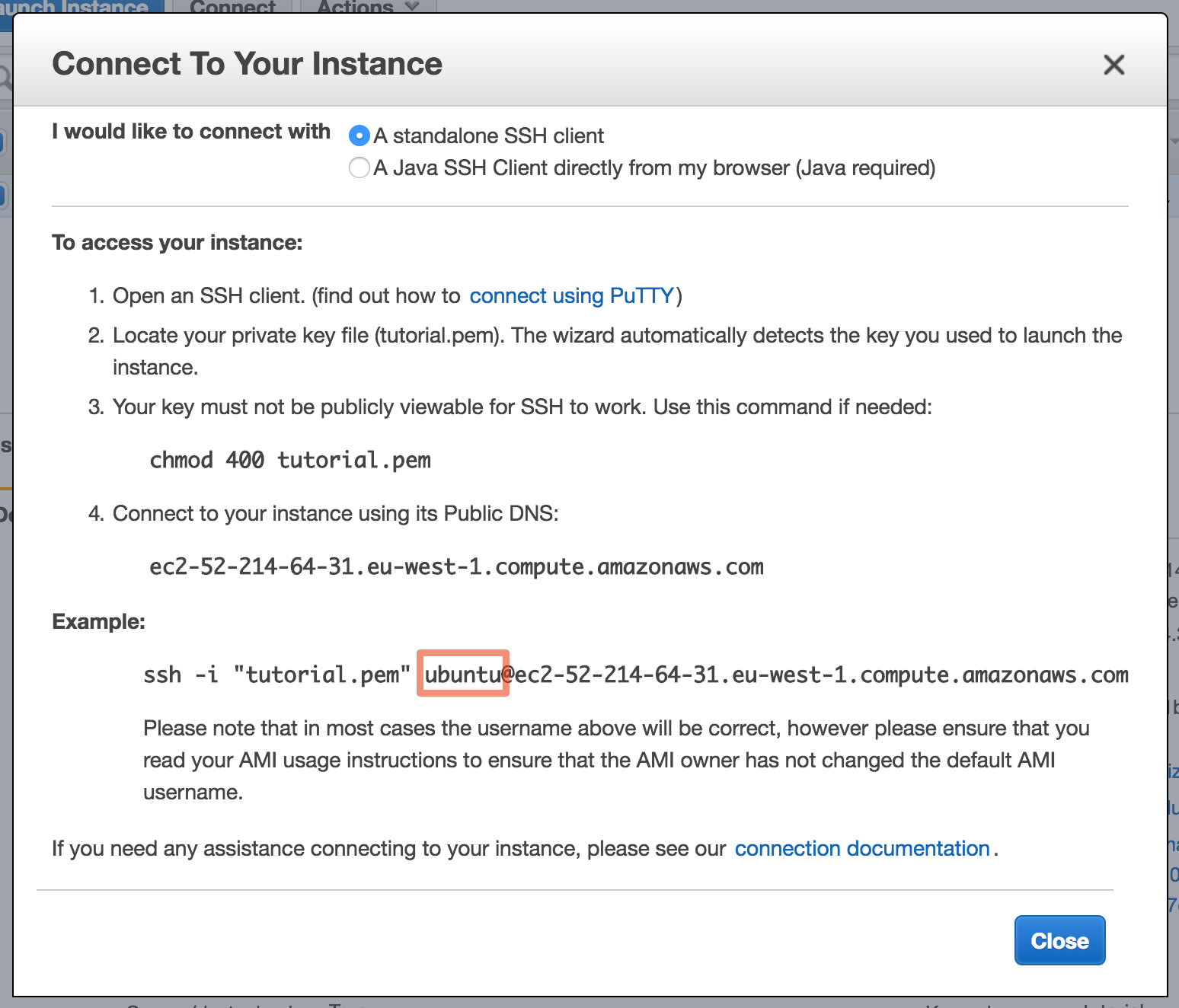Click the highlighted ubuntu username

(462, 675)
